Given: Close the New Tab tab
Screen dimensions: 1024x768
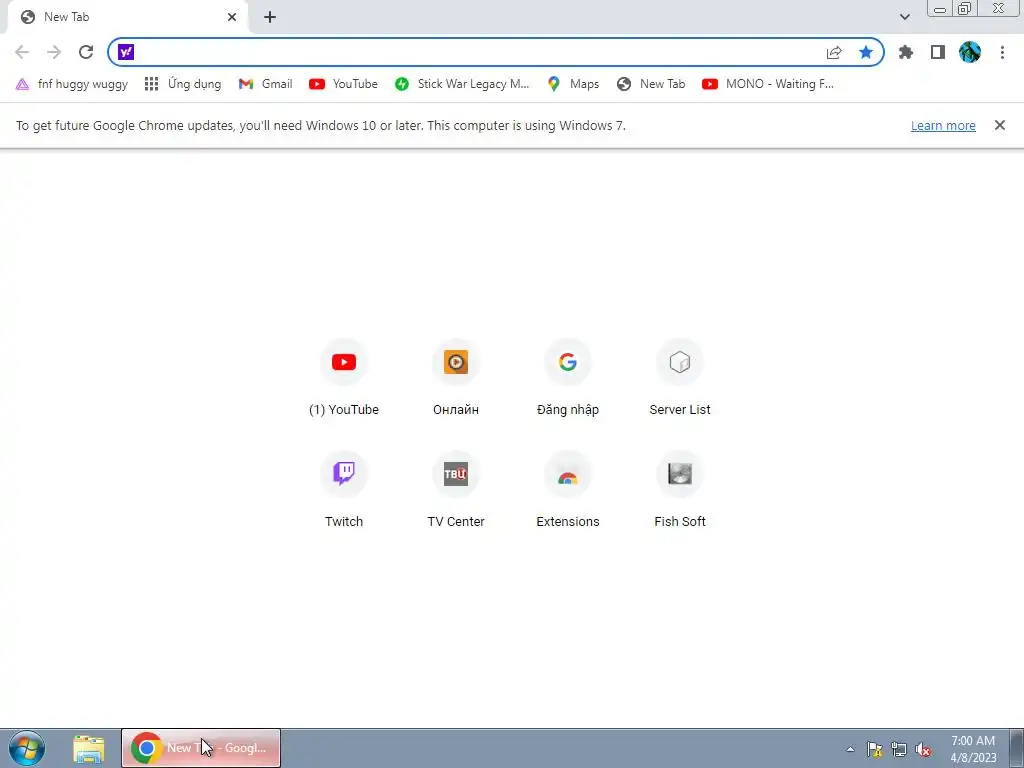Looking at the screenshot, I should (232, 17).
